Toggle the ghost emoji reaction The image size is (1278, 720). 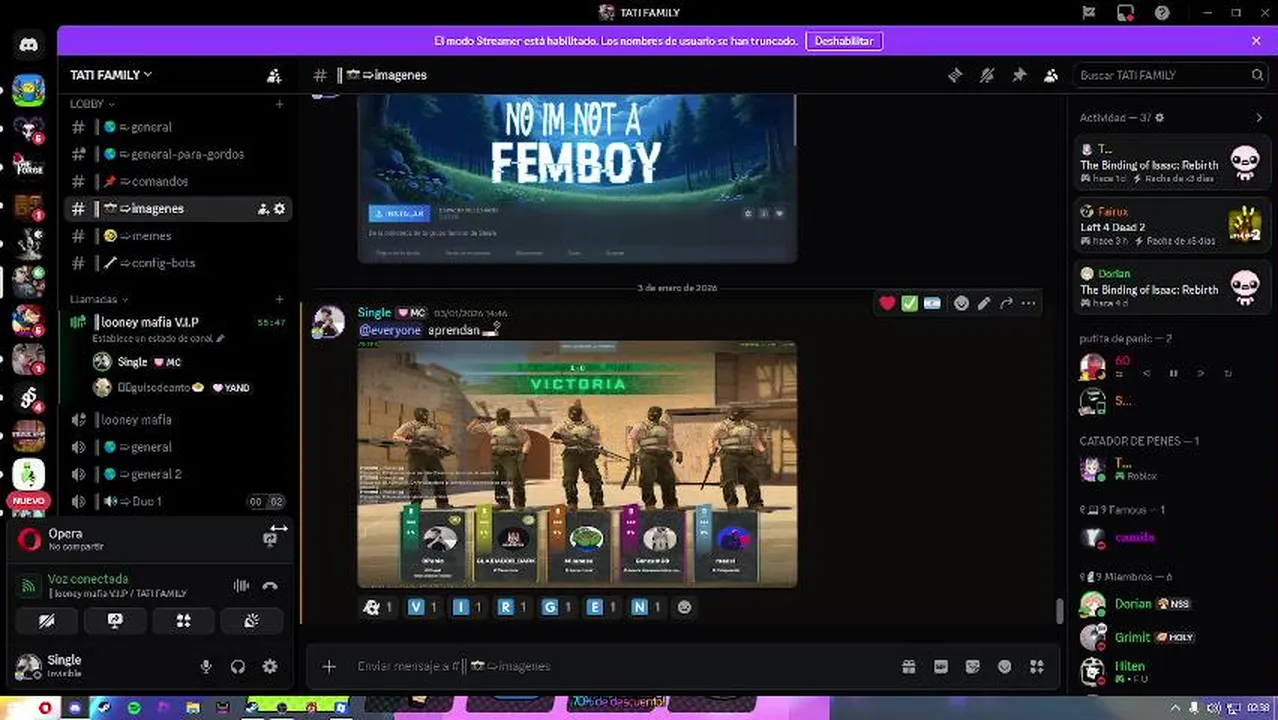click(378, 607)
